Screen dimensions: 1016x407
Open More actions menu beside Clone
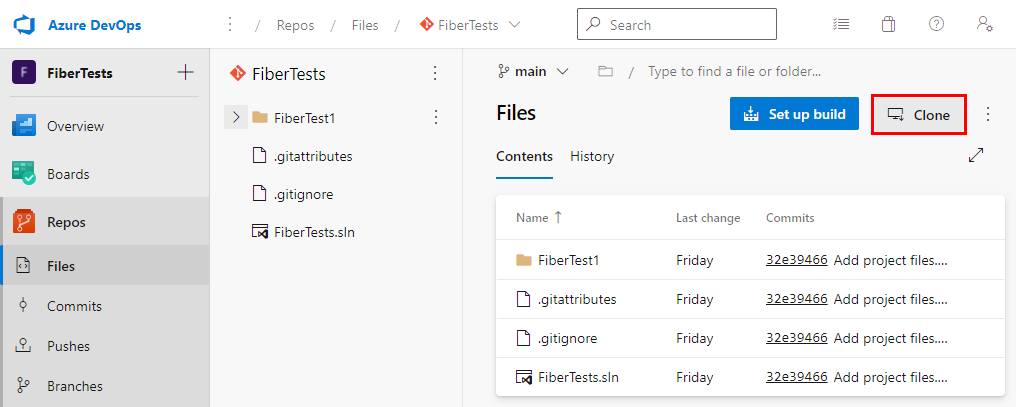click(988, 114)
